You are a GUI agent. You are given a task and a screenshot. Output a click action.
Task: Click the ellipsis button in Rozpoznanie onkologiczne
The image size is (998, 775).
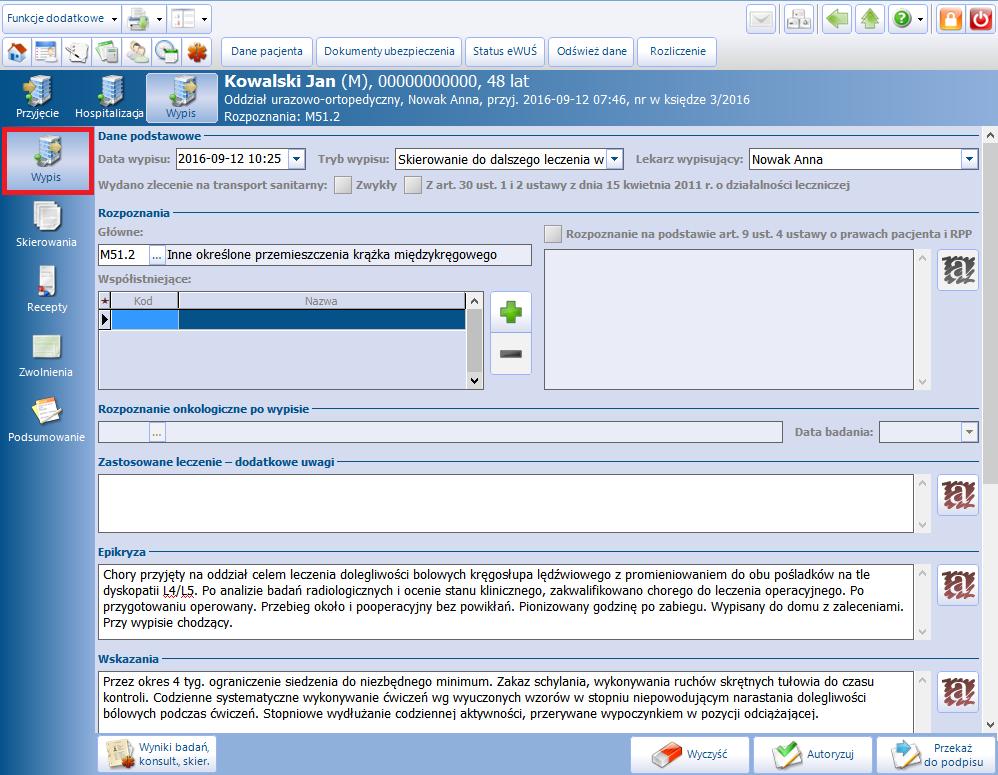coord(157,432)
